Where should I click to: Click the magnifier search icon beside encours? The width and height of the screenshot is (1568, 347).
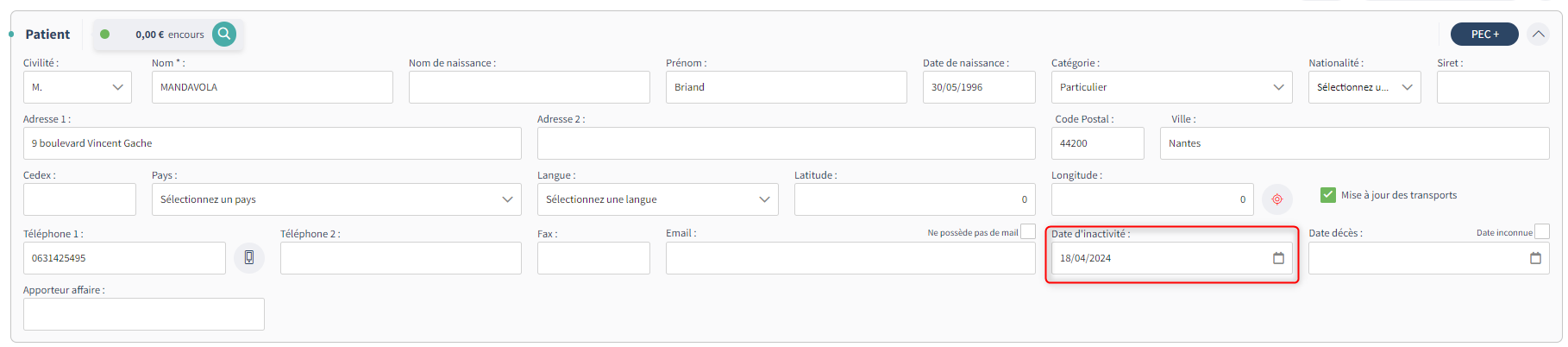click(x=224, y=35)
